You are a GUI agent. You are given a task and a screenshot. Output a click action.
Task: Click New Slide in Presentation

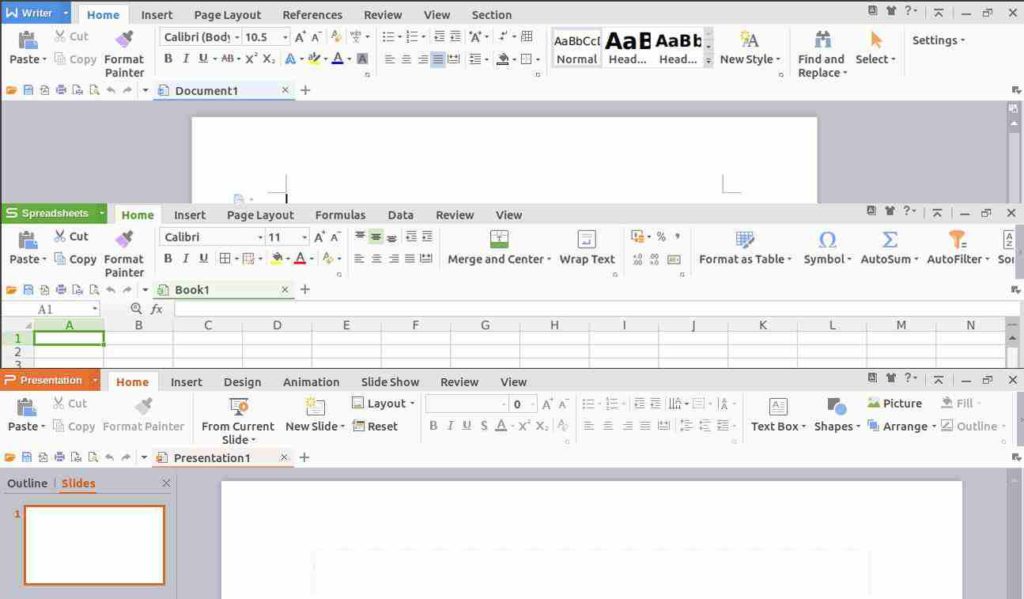315,415
